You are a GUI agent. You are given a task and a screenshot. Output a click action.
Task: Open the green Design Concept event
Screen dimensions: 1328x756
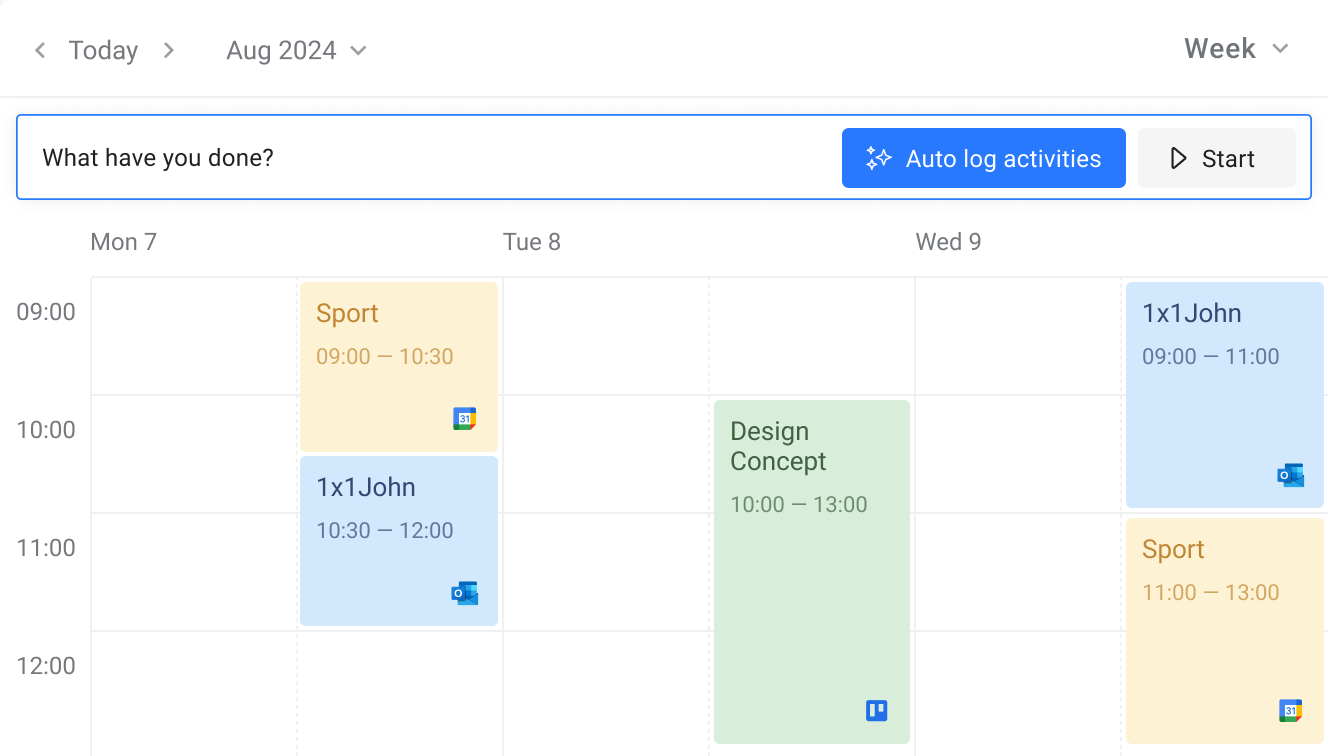811,570
